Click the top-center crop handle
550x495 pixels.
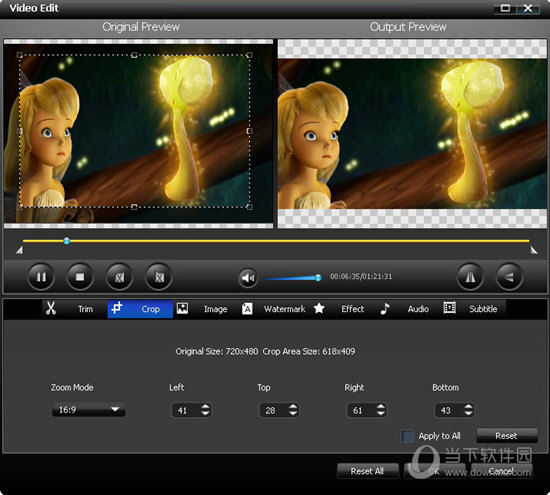pyautogui.click(x=134, y=55)
